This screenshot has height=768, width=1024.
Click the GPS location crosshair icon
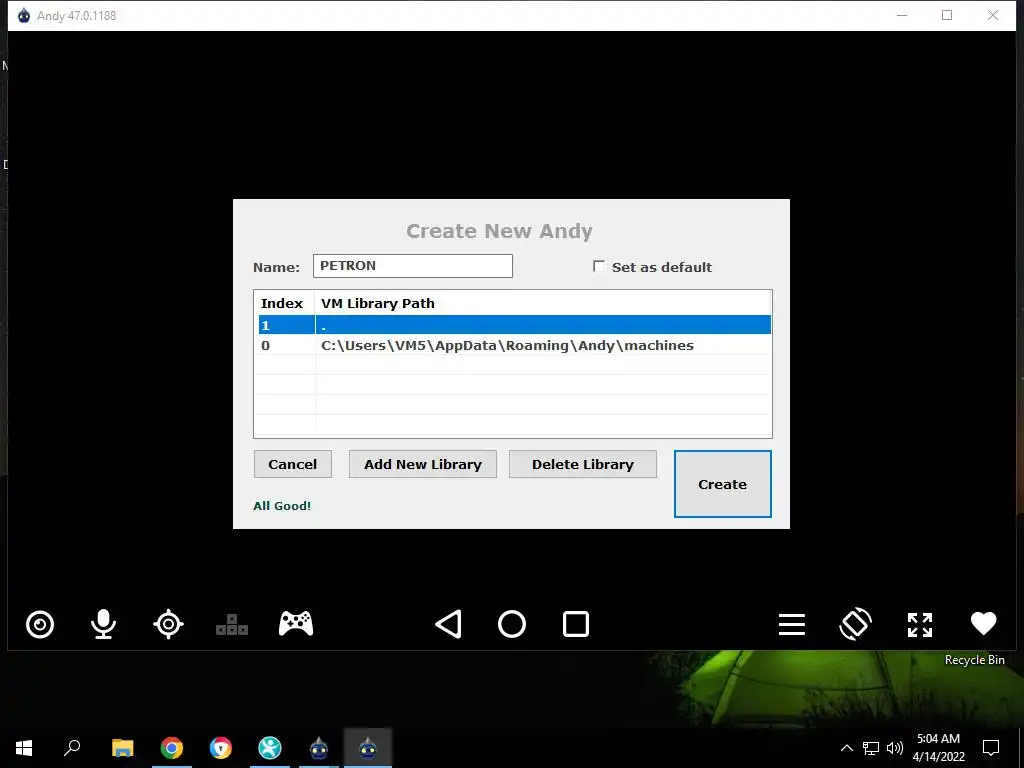[168, 624]
